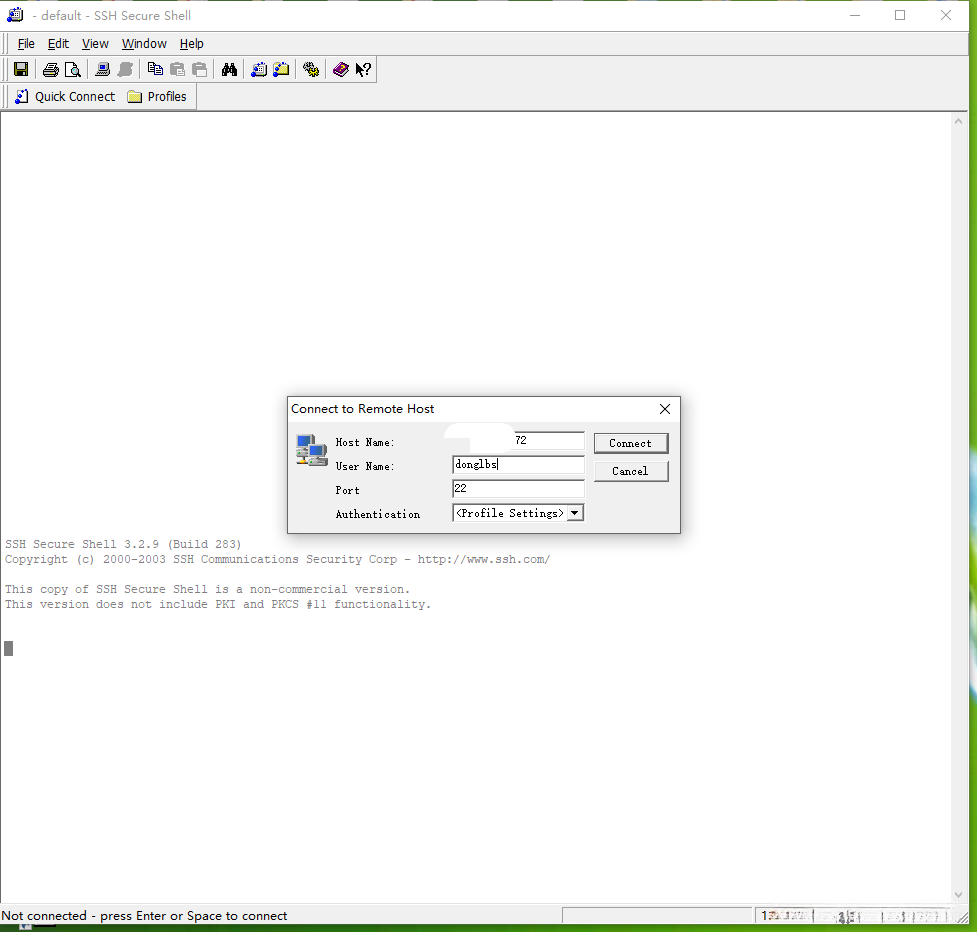This screenshot has width=977, height=932.
Task: Click the Connect computer icon
Action: pyautogui.click(x=102, y=69)
